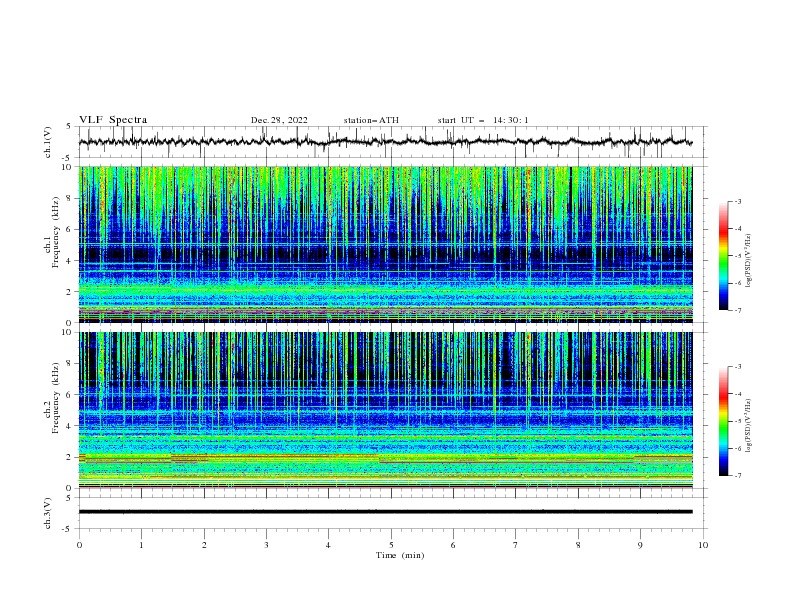Click the "VLF Spectra" plot title
The image size is (792, 612).
coord(113,120)
